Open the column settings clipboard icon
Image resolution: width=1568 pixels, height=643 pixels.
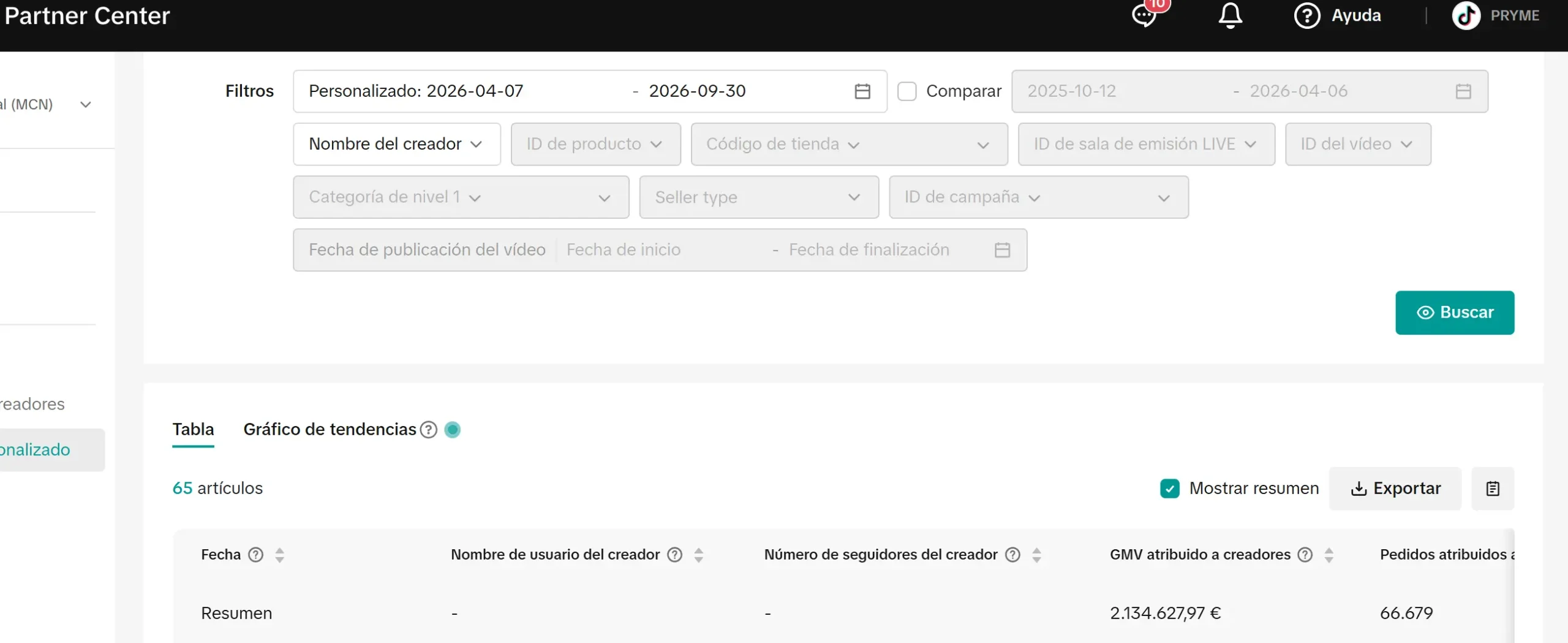[1493, 489]
